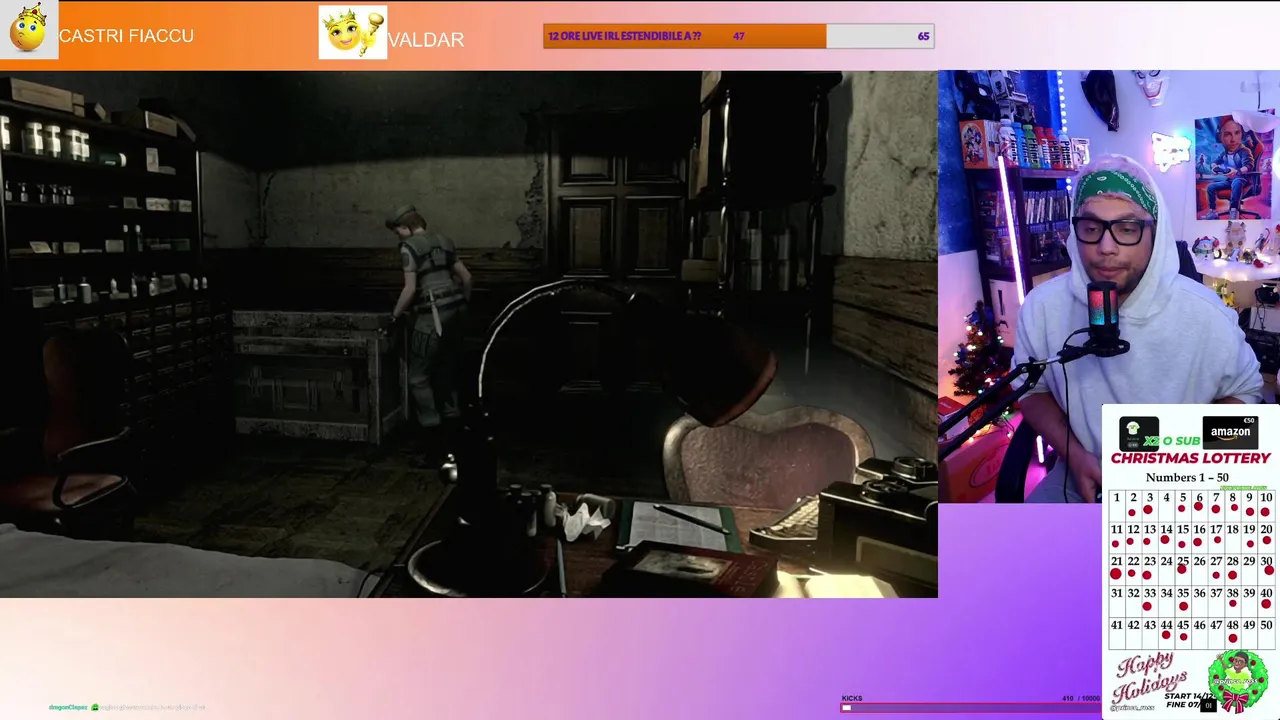Click lottery number 24 cell

coord(1166,570)
